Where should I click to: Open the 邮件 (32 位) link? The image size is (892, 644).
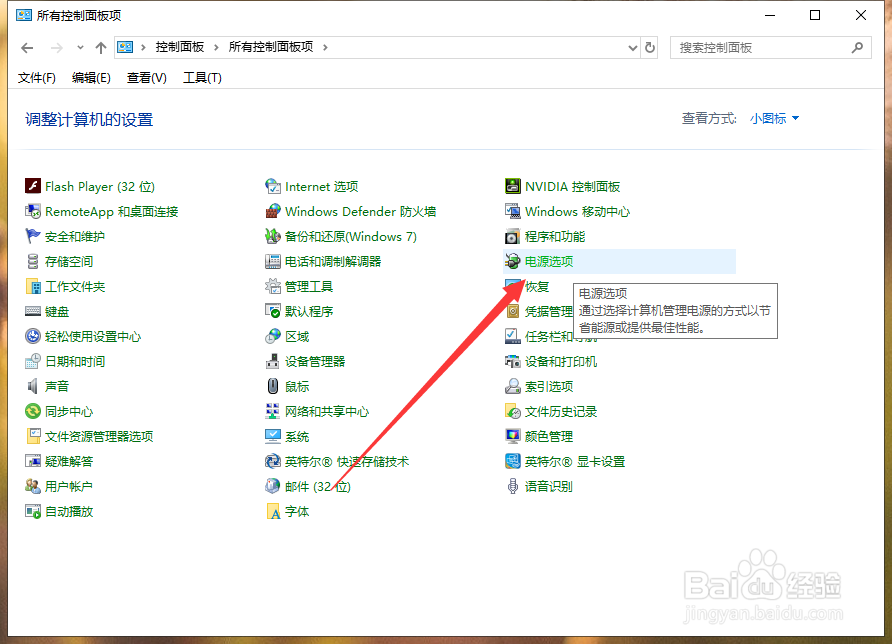(x=317, y=486)
